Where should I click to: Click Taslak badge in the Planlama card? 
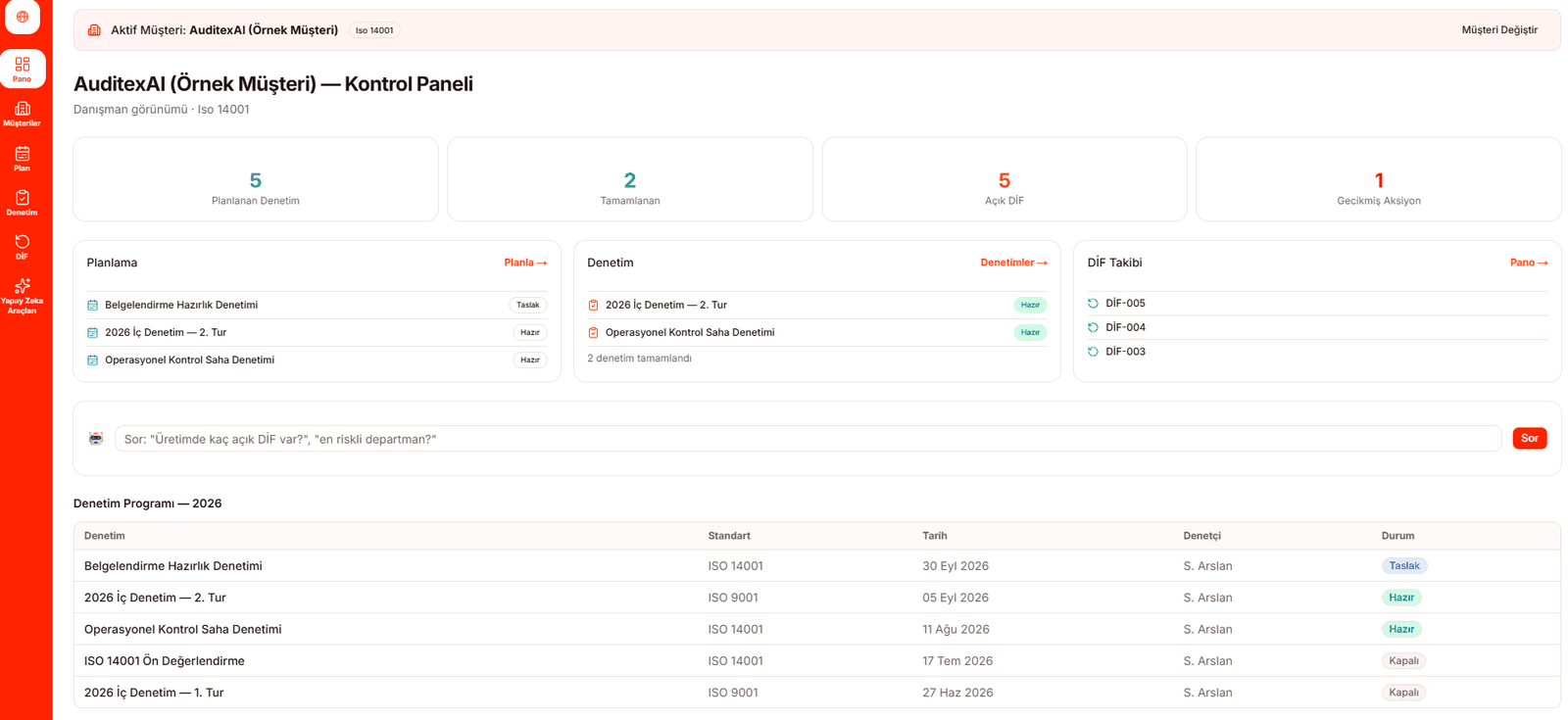(527, 306)
